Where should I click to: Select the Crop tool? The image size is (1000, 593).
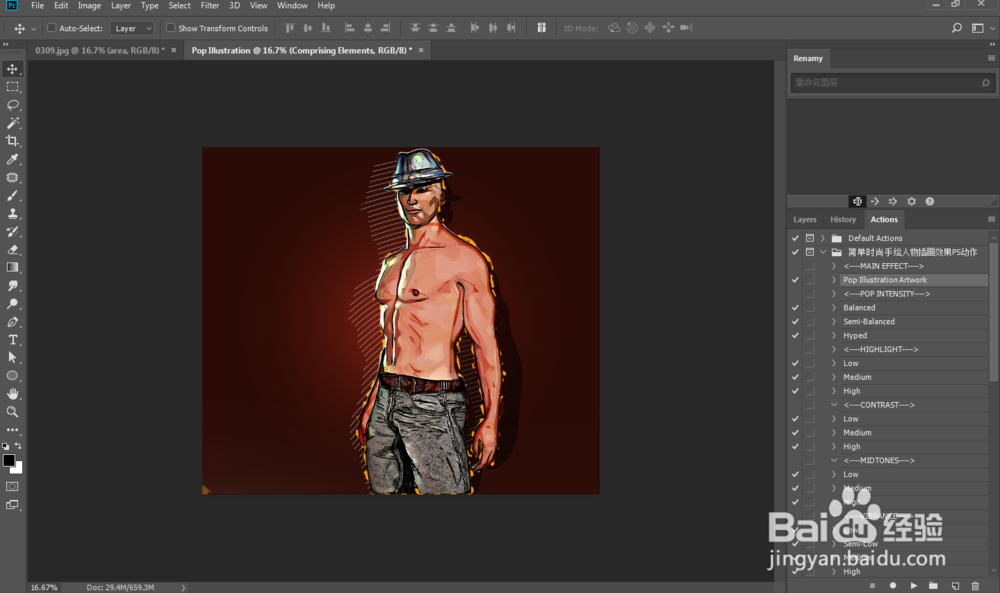(x=13, y=141)
